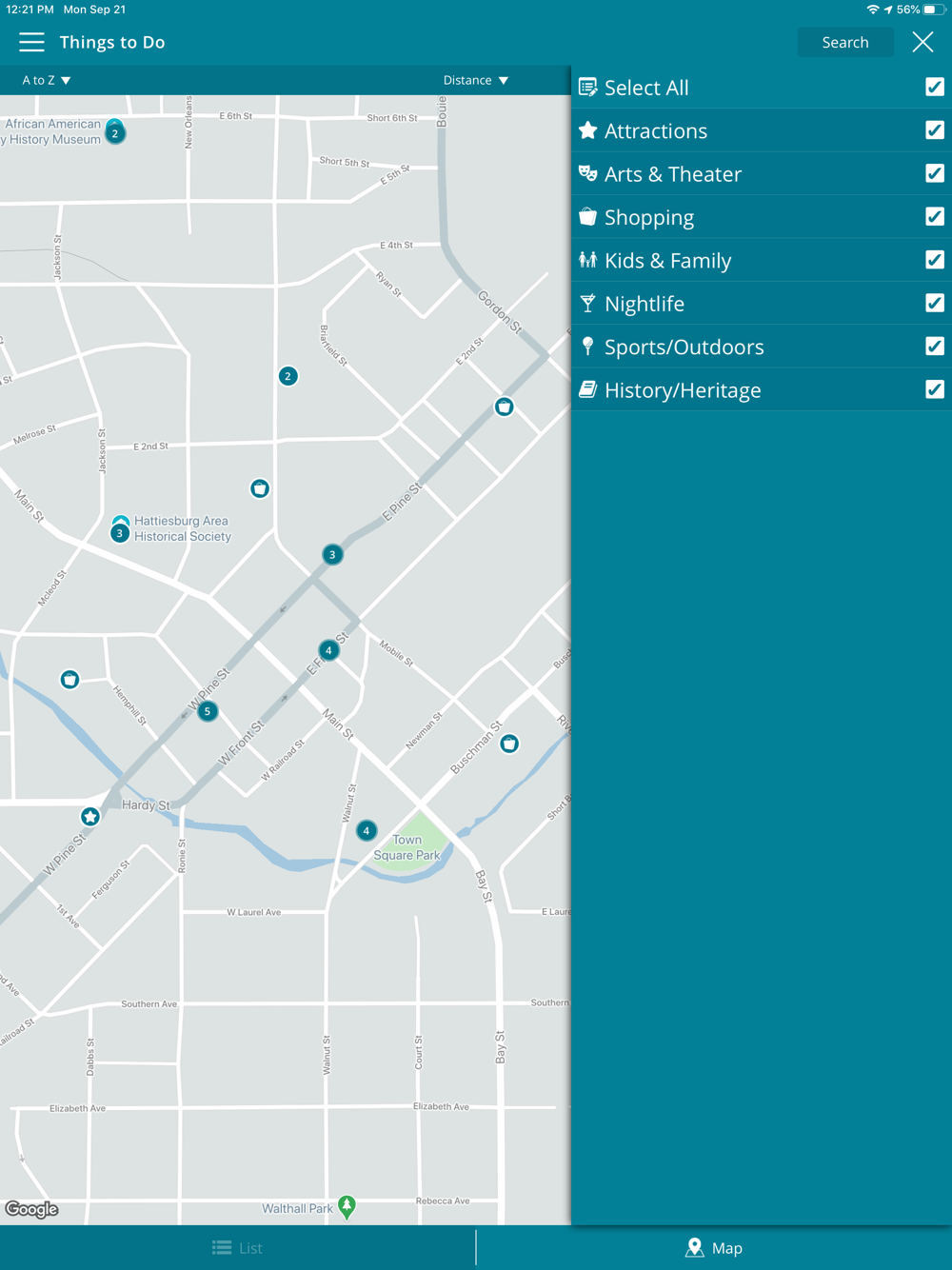Tap shopping marker west of Hemphill St
952x1270 pixels.
(69, 680)
